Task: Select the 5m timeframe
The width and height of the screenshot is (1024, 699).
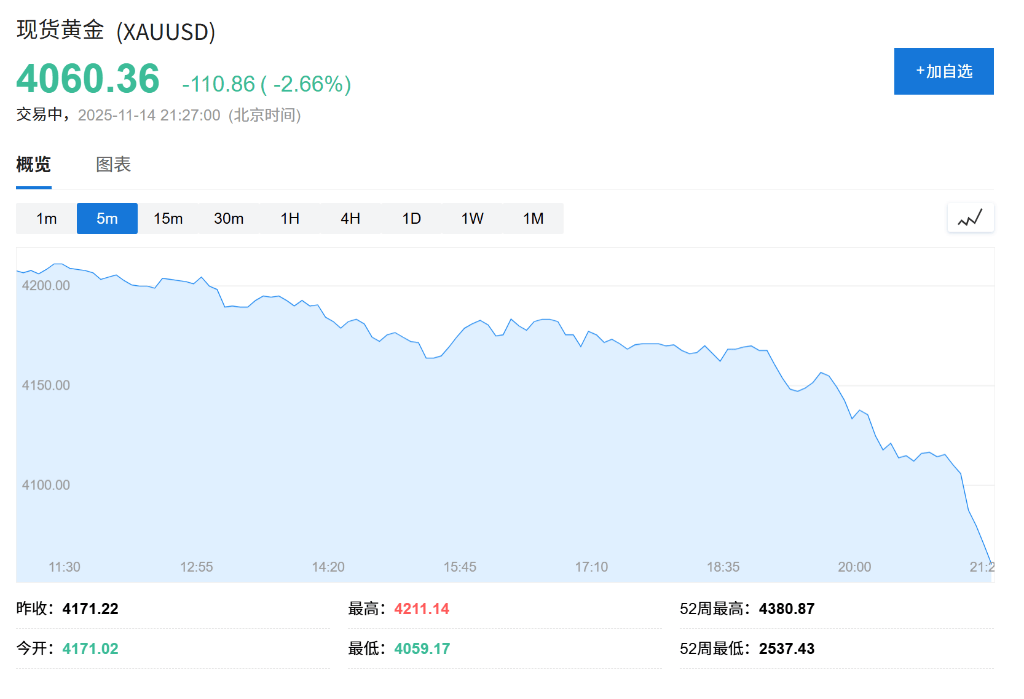Action: pyautogui.click(x=107, y=218)
